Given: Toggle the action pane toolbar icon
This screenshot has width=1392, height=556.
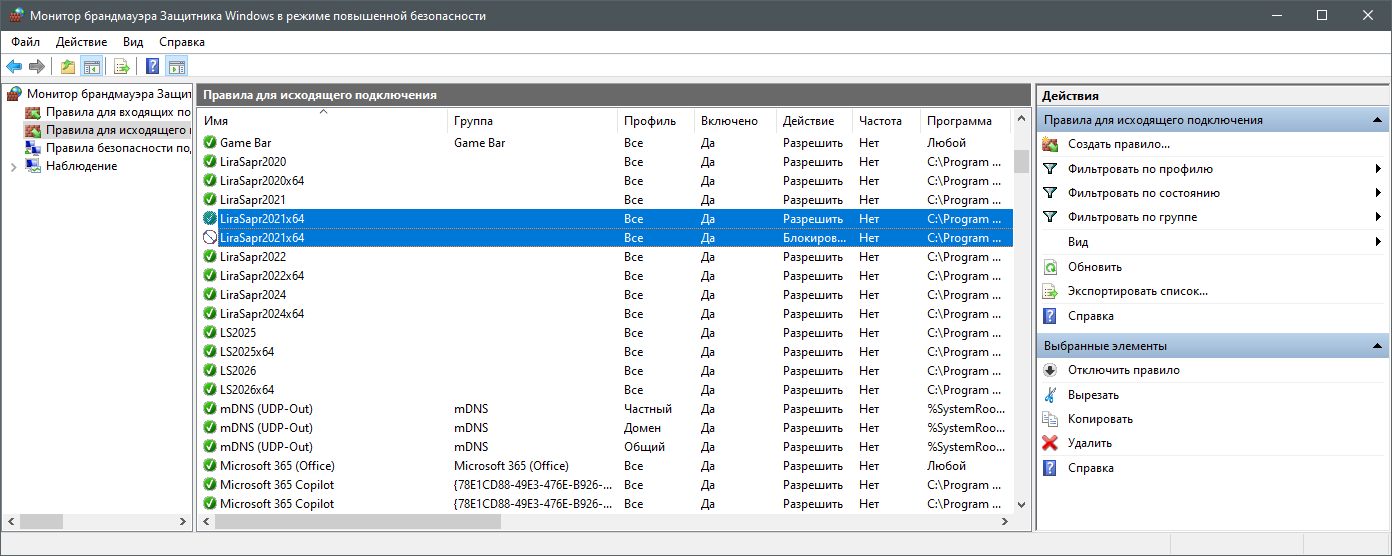Looking at the screenshot, I should click(x=177, y=67).
